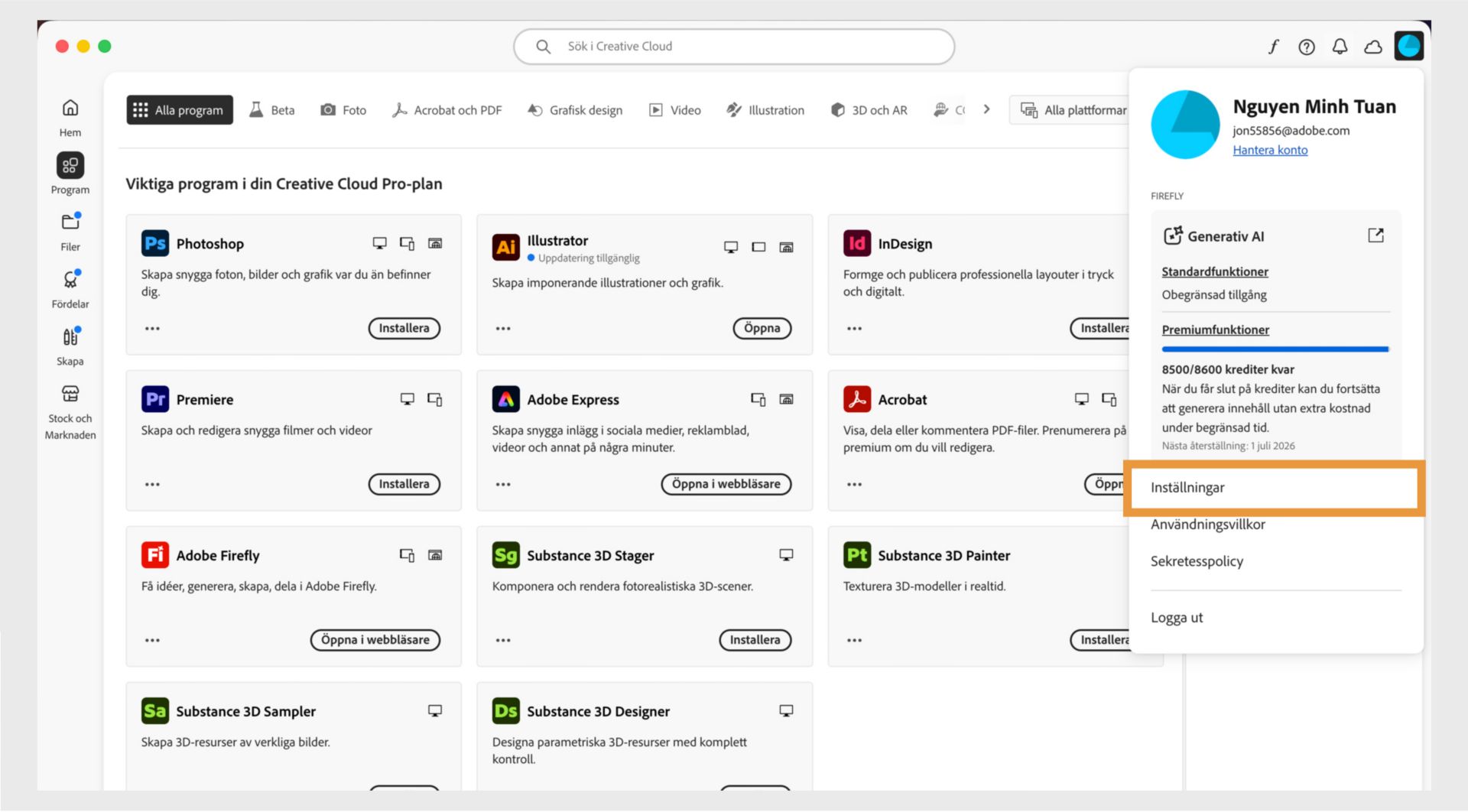
Task: Click the Substance 3D Sampler icon
Action: pos(155,711)
